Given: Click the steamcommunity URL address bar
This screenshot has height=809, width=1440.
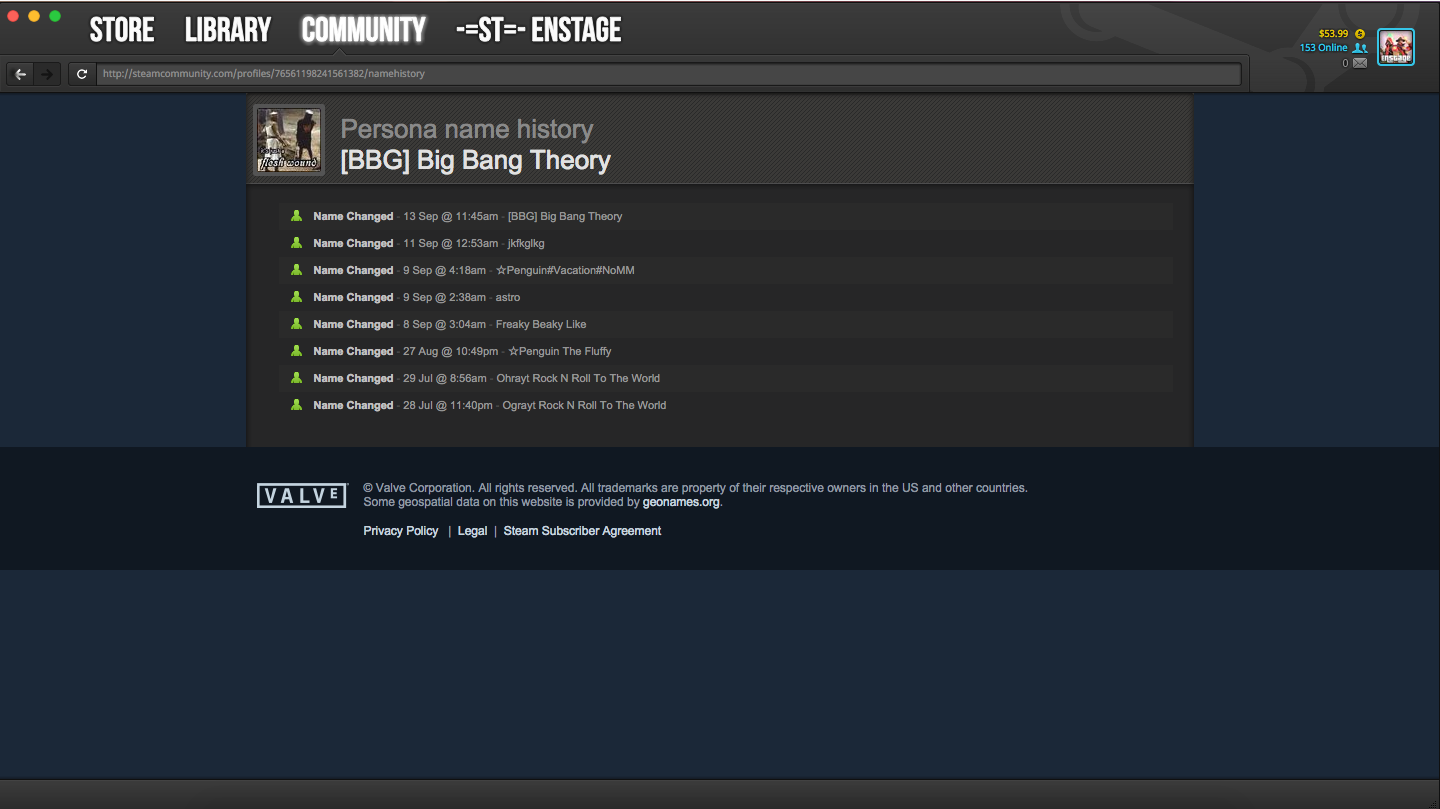Looking at the screenshot, I should tap(669, 74).
